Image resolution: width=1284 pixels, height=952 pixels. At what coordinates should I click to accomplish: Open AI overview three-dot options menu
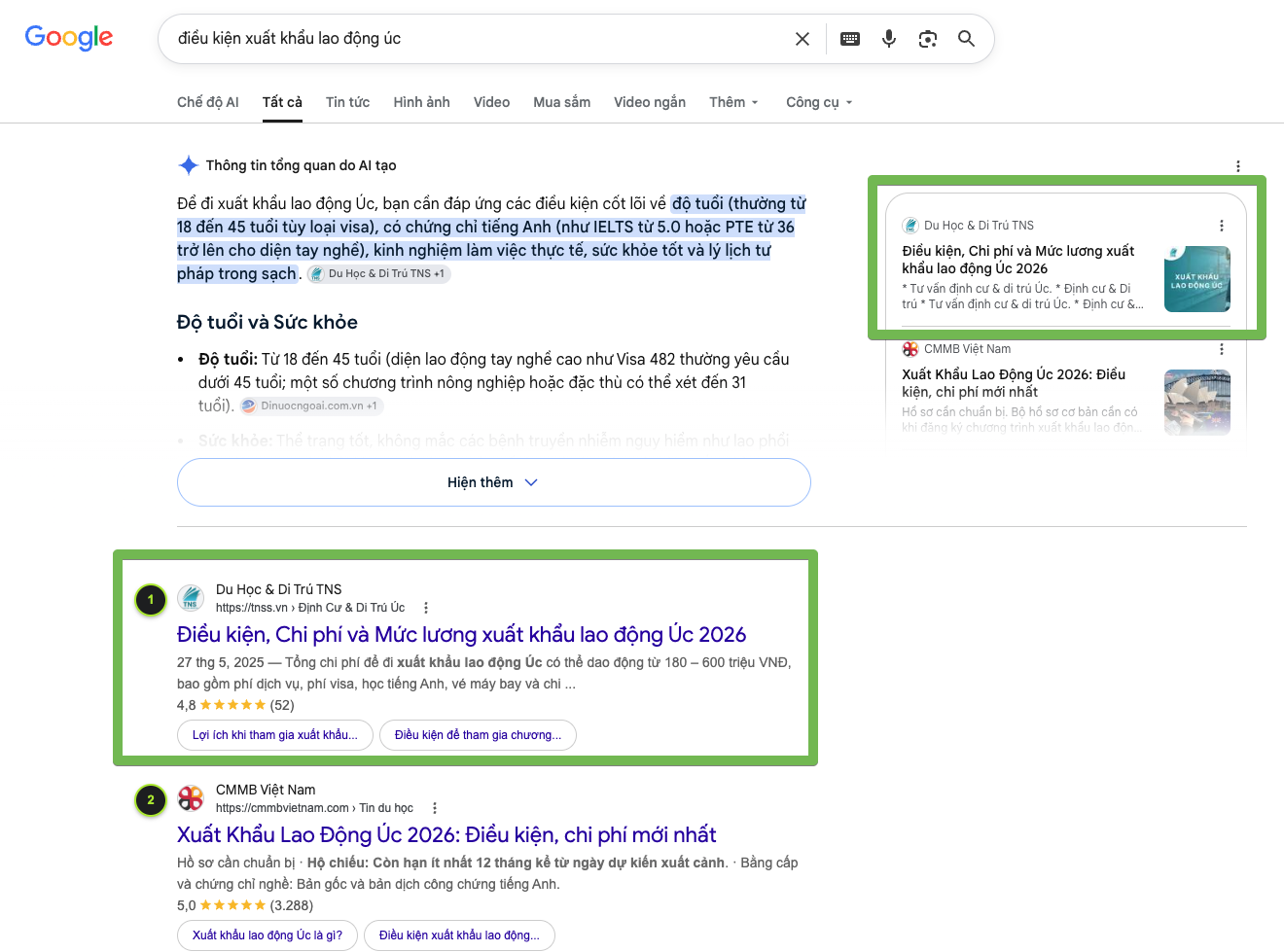click(x=1238, y=166)
